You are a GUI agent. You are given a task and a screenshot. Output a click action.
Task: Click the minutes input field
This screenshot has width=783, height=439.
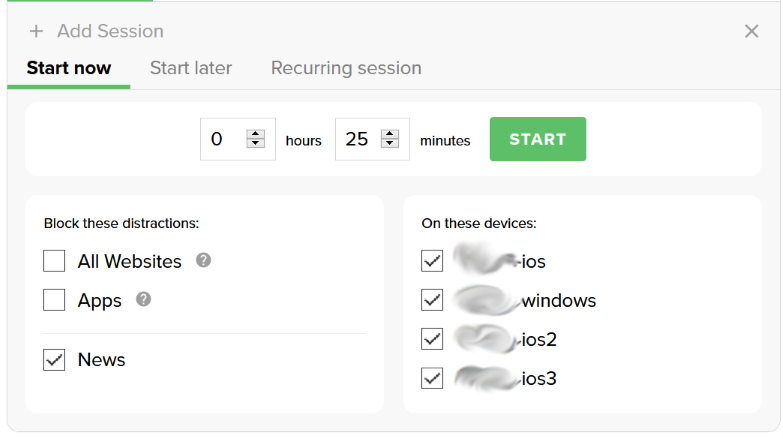point(358,140)
